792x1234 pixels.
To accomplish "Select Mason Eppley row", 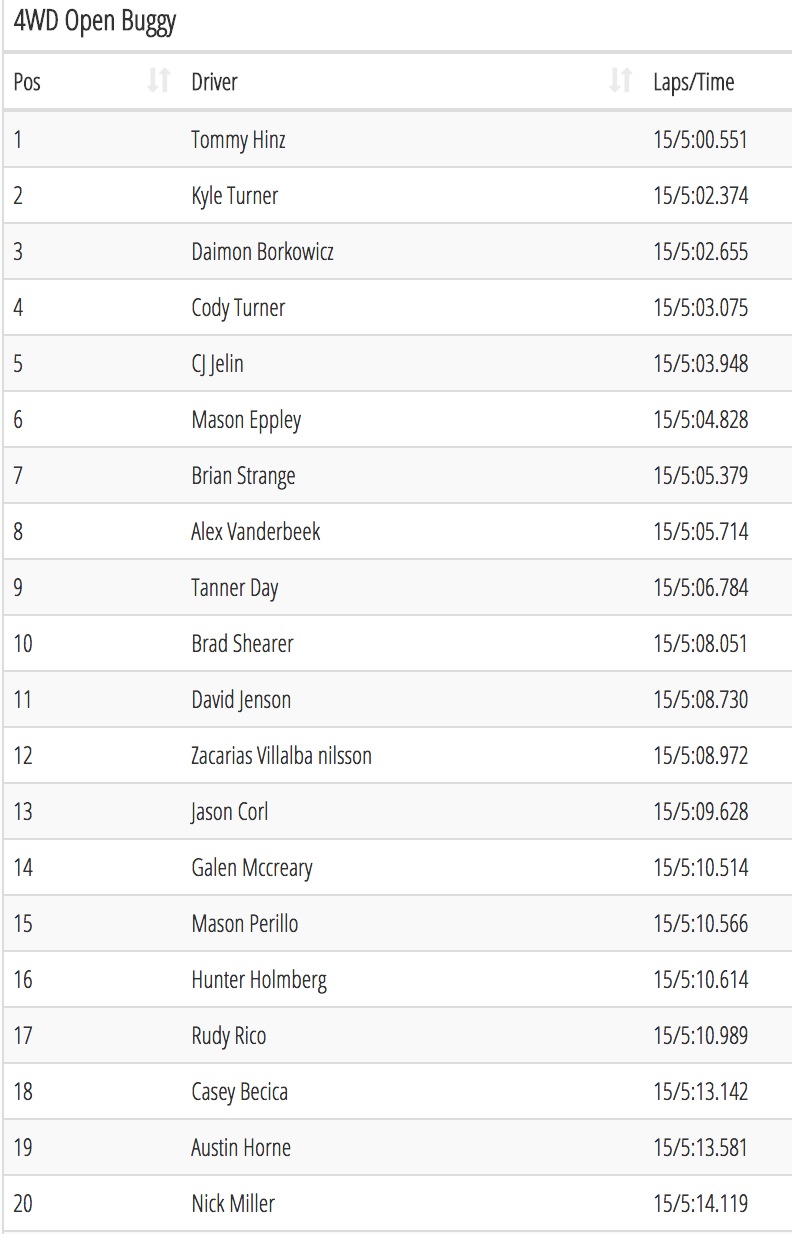I will point(398,419).
